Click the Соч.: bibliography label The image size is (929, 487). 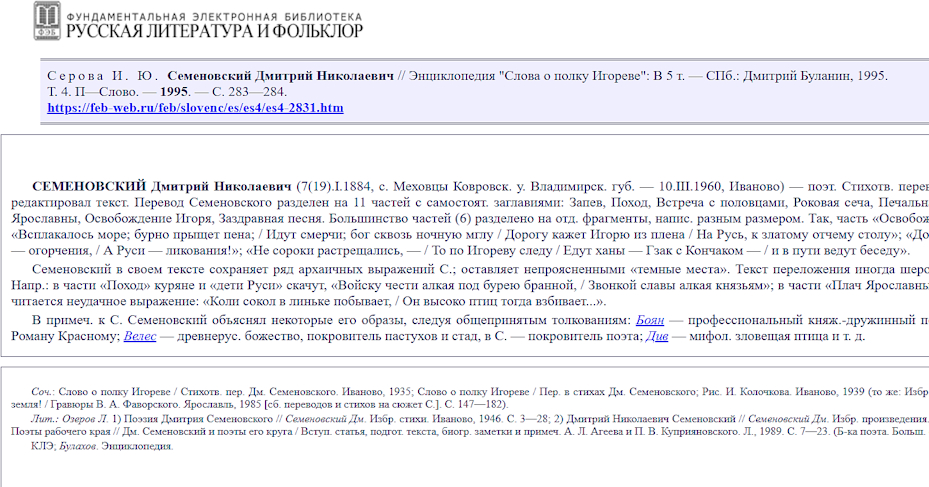(43, 392)
